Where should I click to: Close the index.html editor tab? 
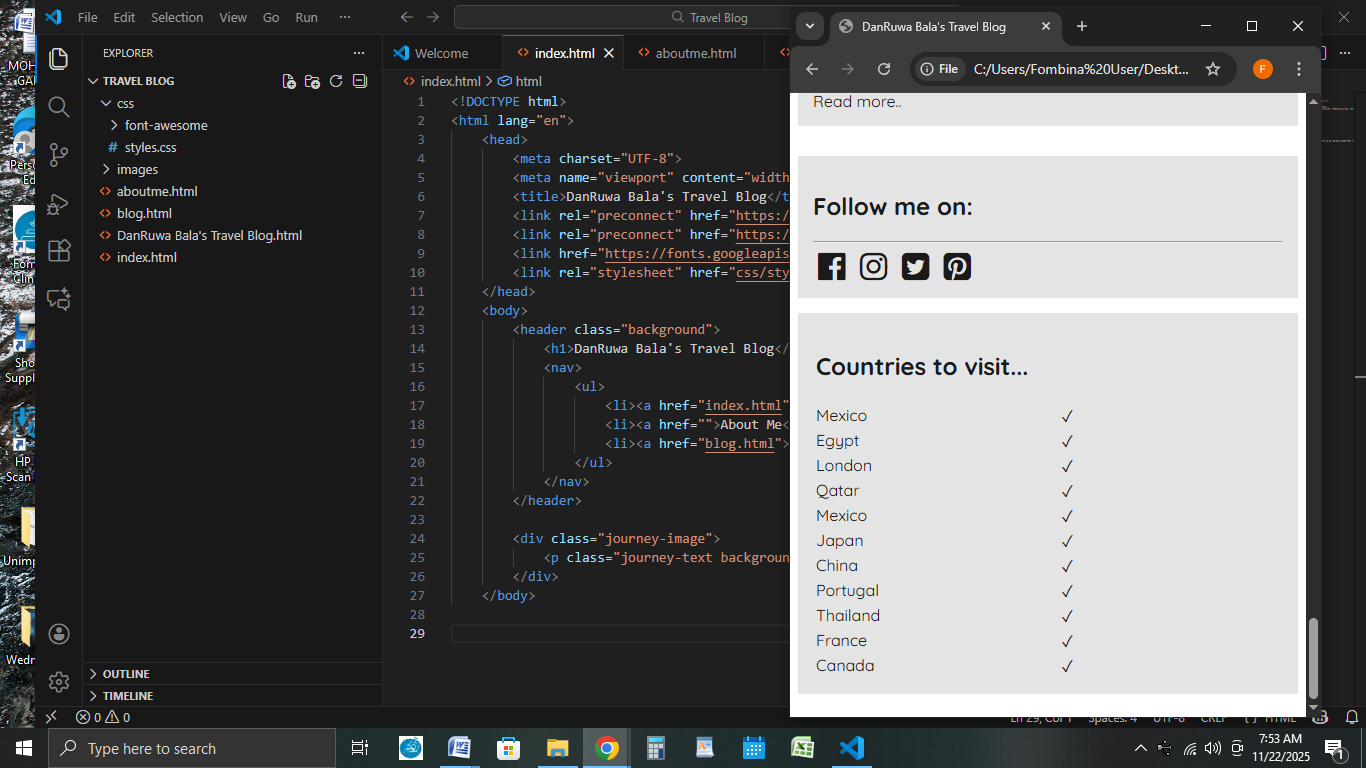[608, 53]
